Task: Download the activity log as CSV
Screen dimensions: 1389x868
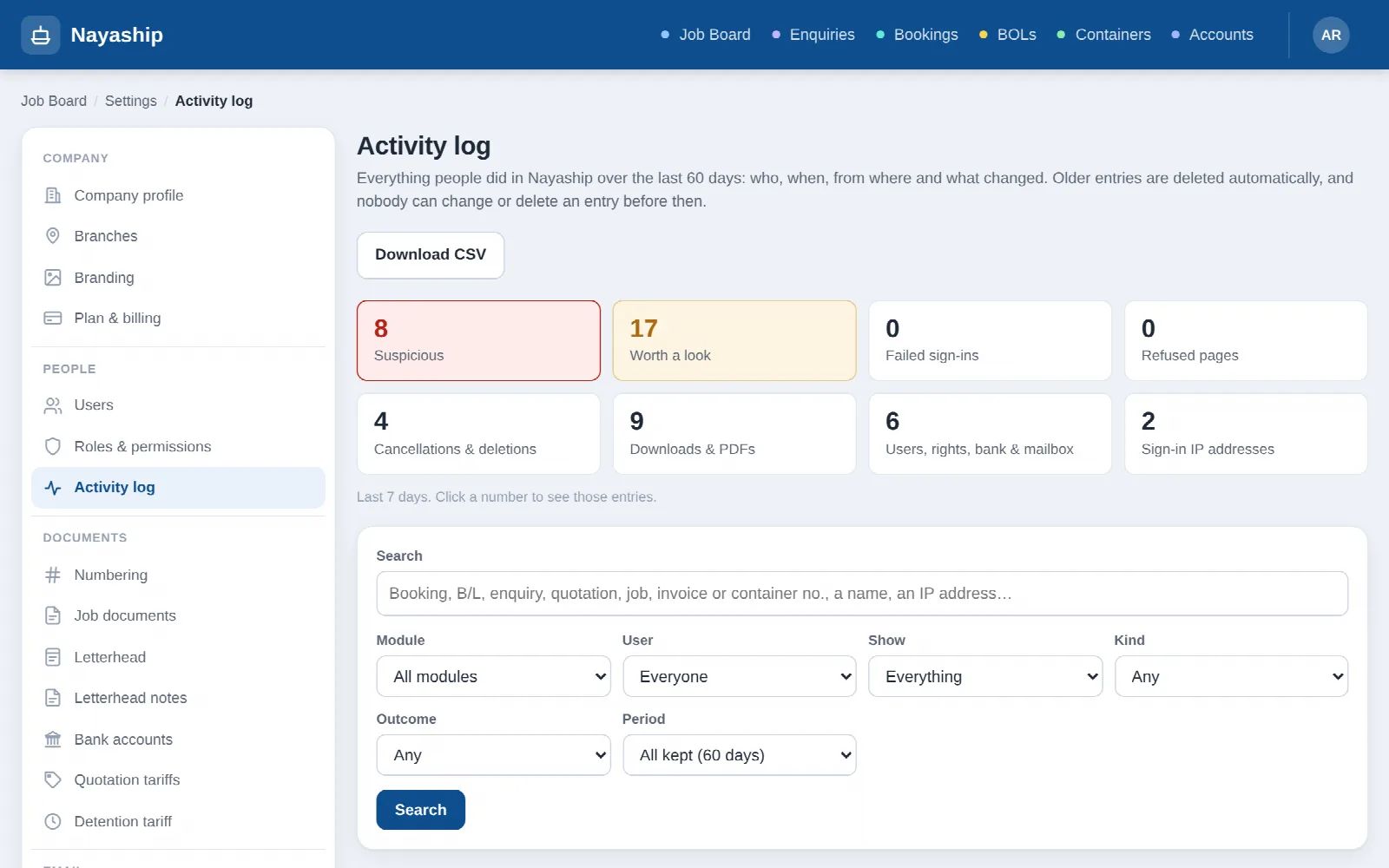Action: point(431,255)
